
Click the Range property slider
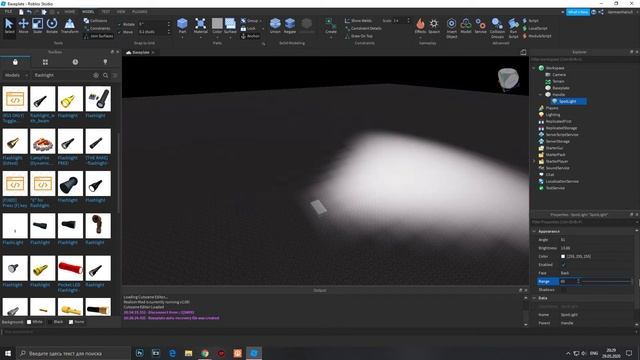605,282
